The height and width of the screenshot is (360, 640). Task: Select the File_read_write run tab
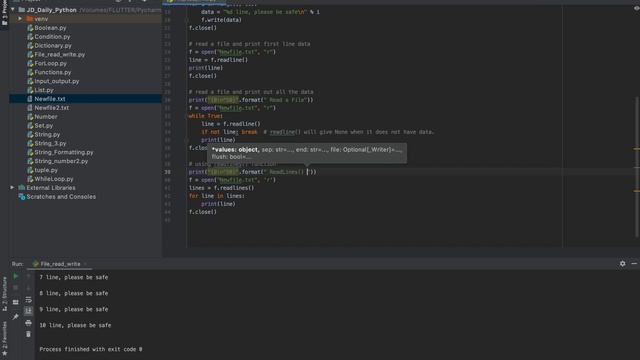click(x=60, y=264)
